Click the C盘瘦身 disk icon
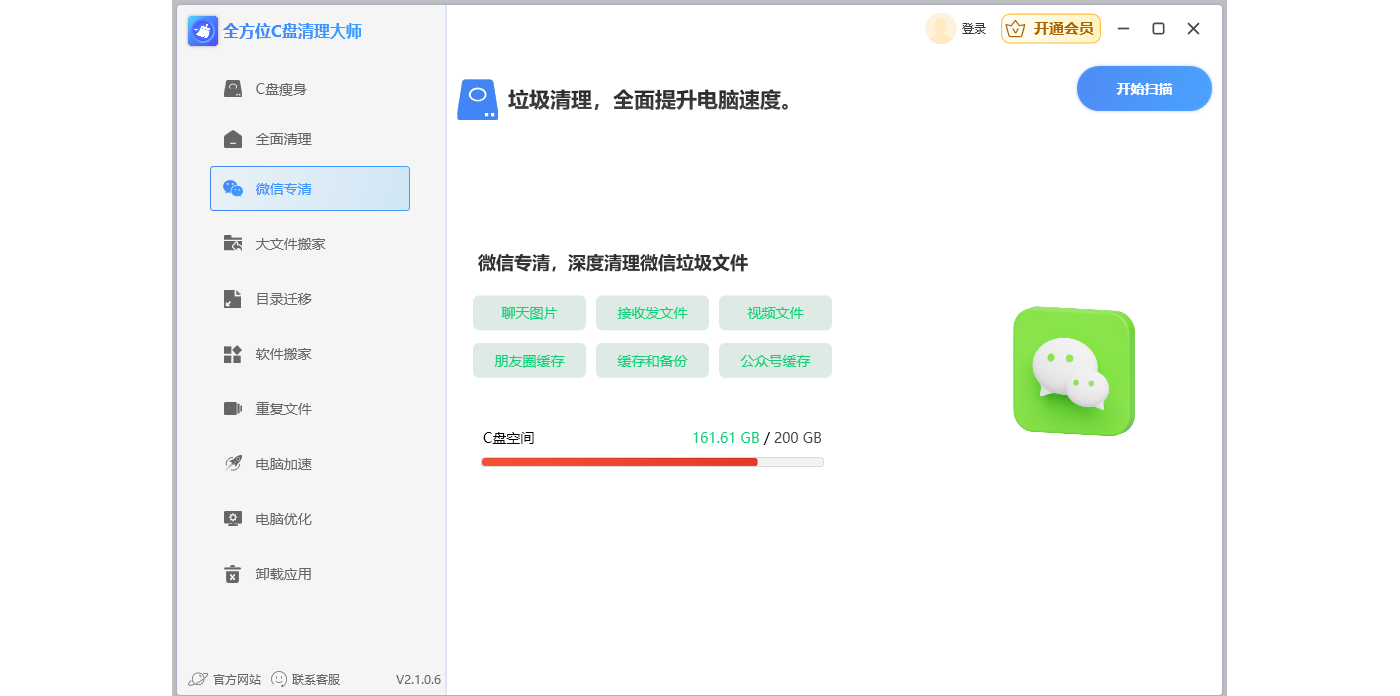Screen dimensions: 1400x696 [x=233, y=89]
